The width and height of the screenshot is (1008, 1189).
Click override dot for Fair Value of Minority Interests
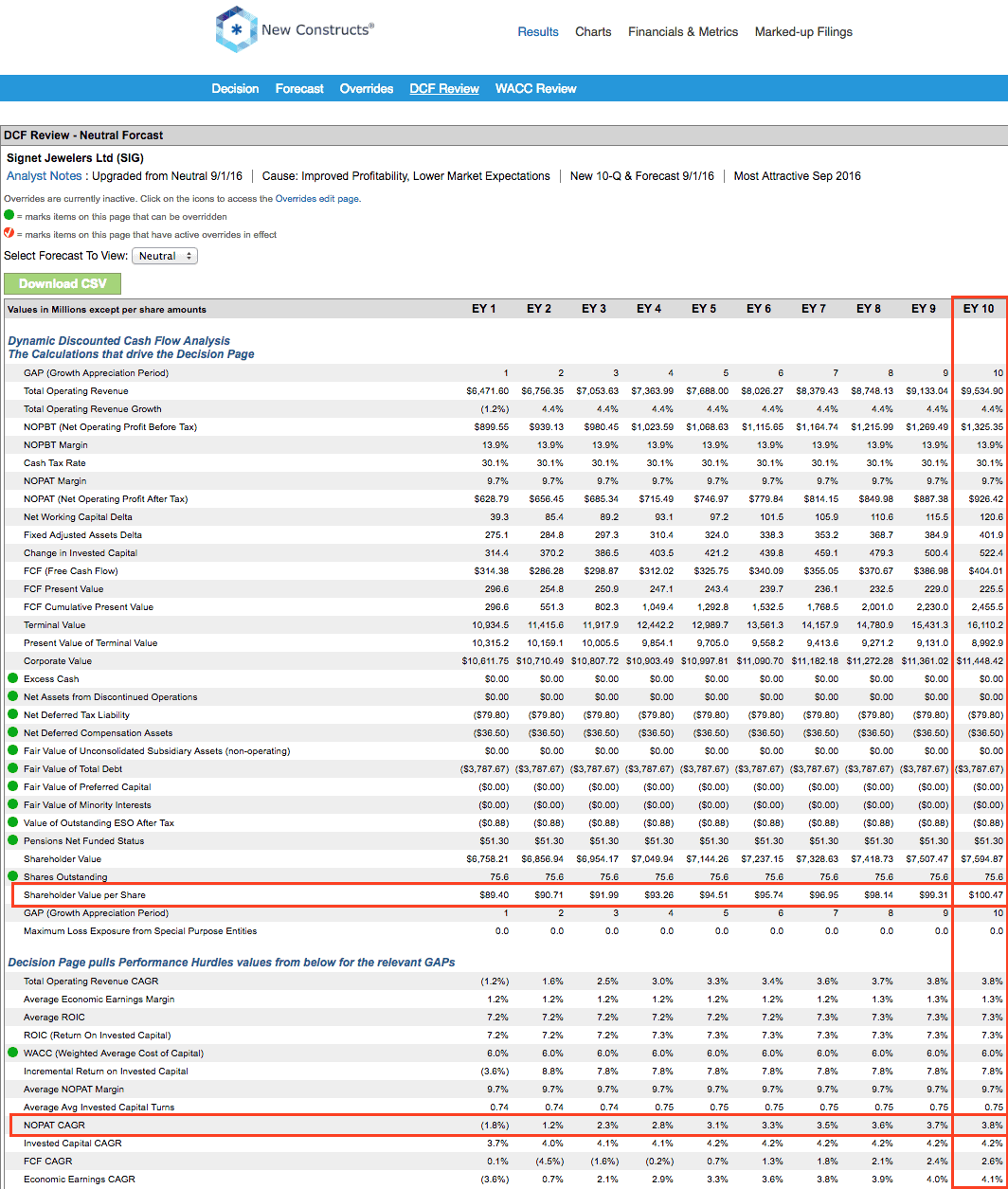coord(12,804)
